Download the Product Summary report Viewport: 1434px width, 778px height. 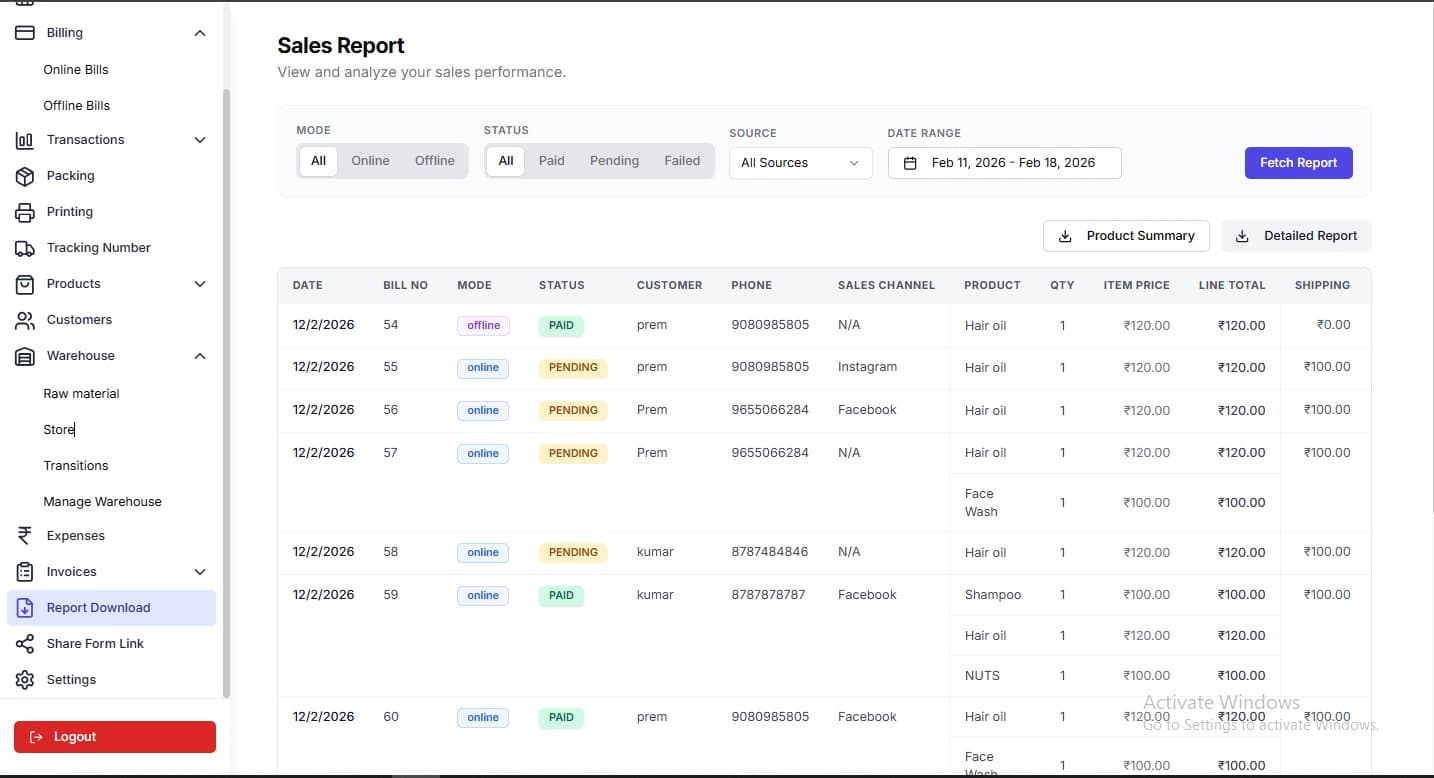(x=1126, y=236)
